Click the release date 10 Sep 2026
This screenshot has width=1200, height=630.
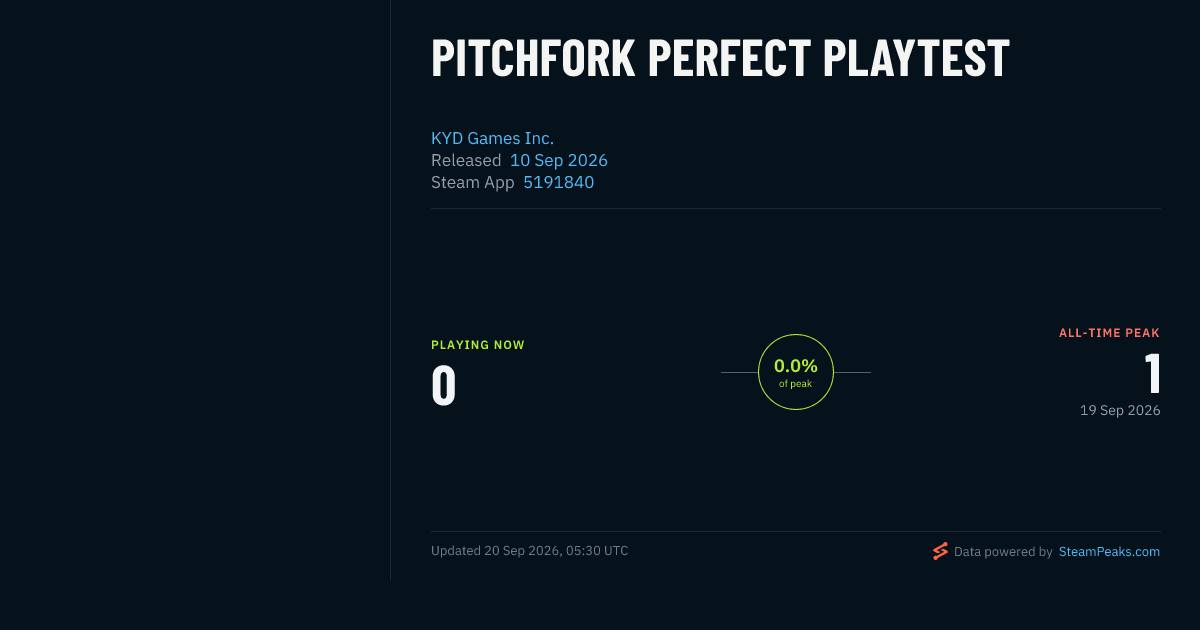tap(559, 160)
